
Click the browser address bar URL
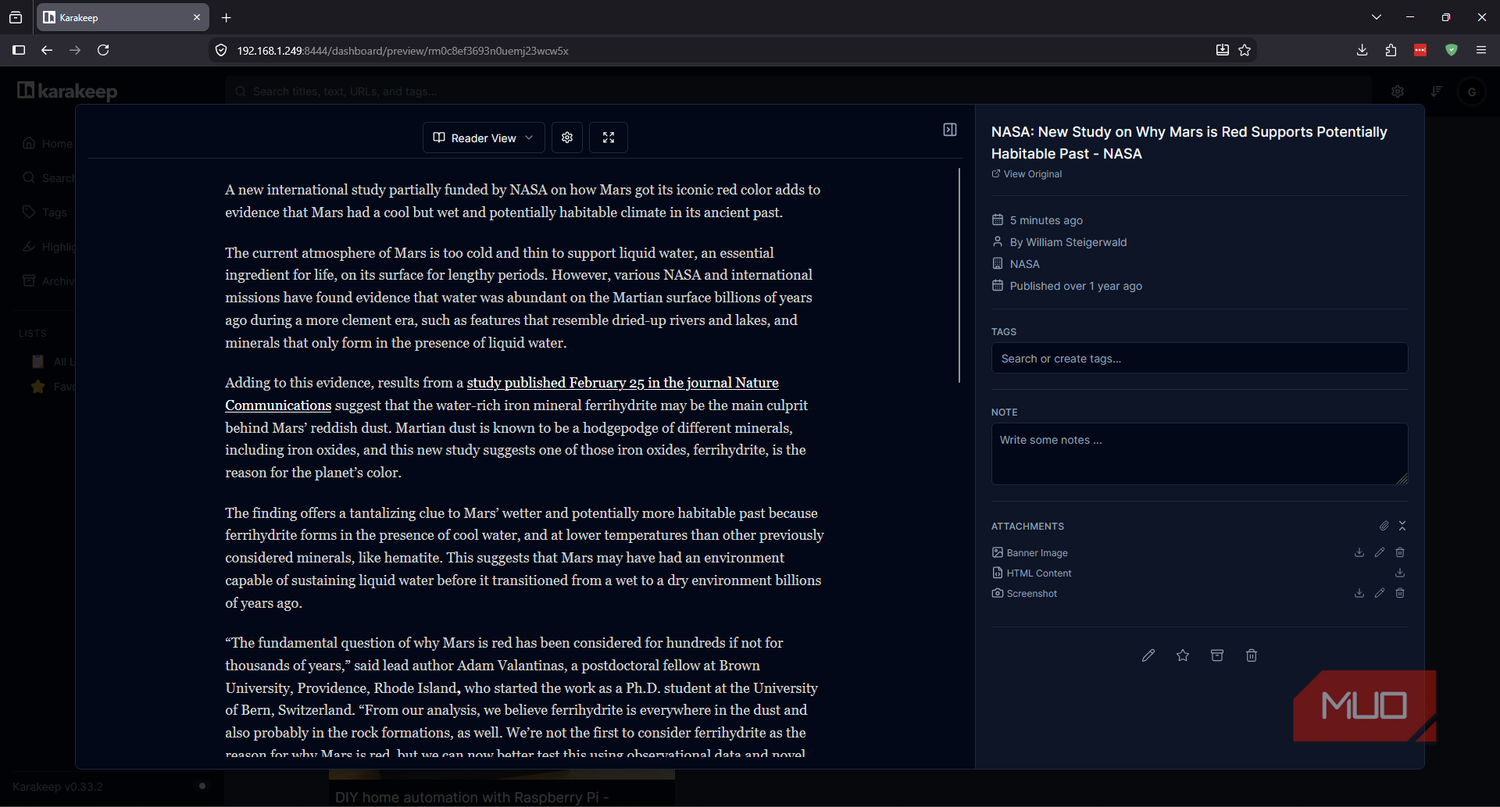point(403,50)
